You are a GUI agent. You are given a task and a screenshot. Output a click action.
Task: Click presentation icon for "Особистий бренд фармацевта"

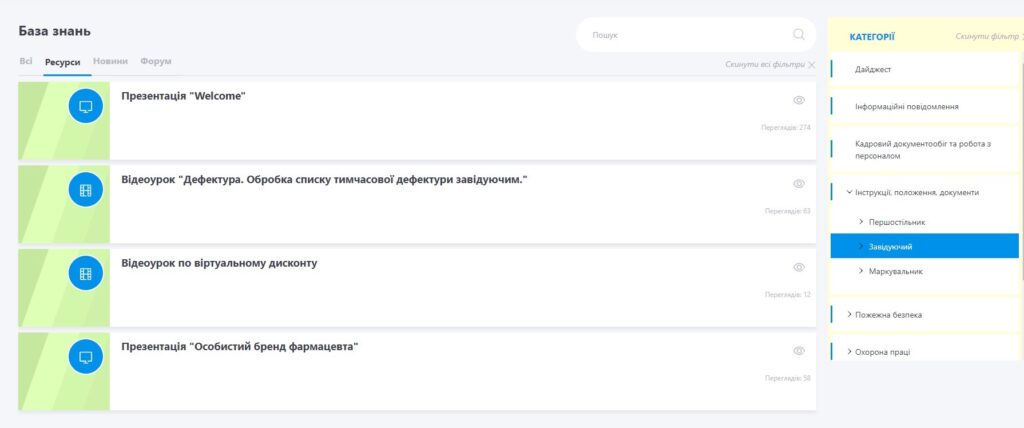coord(86,356)
